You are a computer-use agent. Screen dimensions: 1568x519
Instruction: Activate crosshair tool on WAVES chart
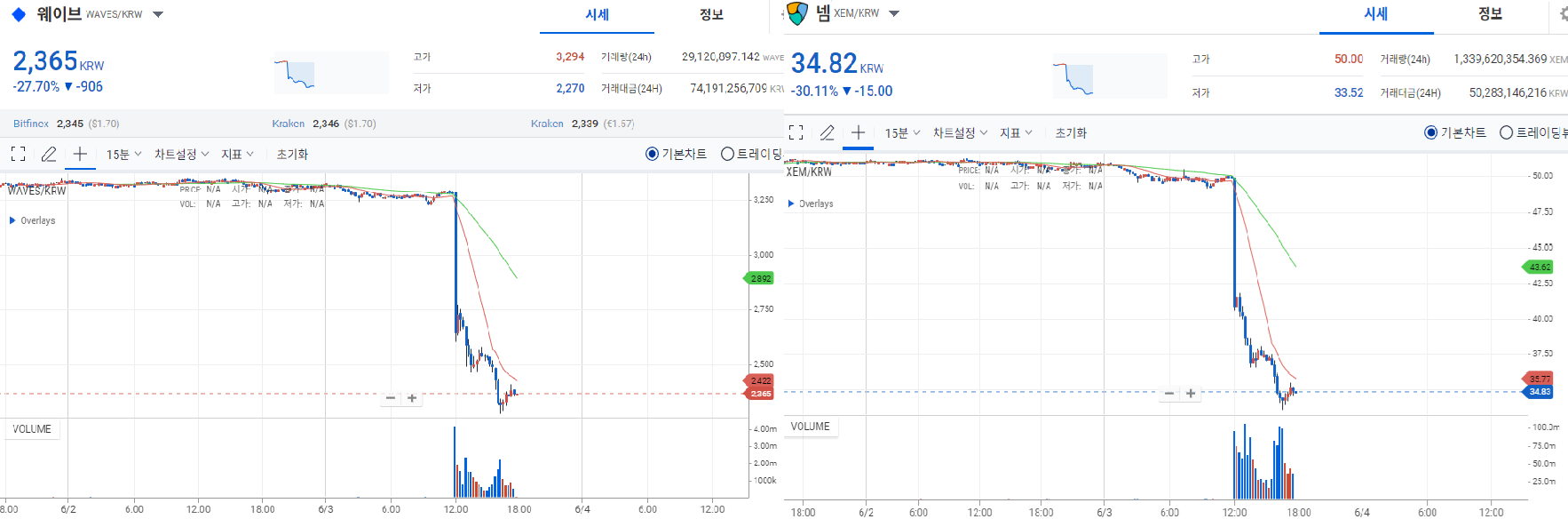80,154
